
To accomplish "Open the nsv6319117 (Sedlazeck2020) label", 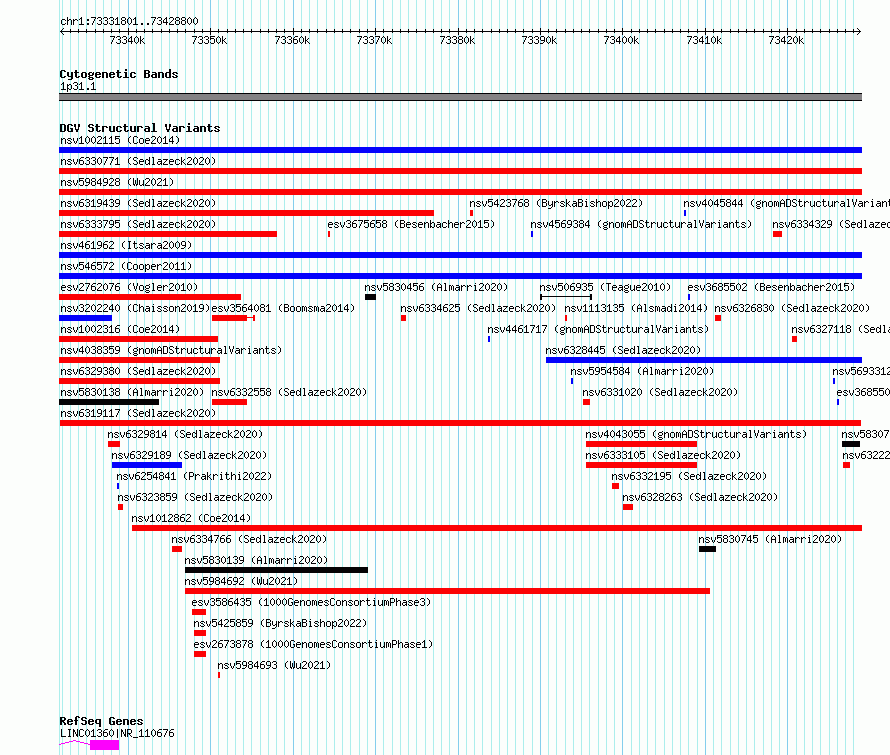I will click(138, 413).
